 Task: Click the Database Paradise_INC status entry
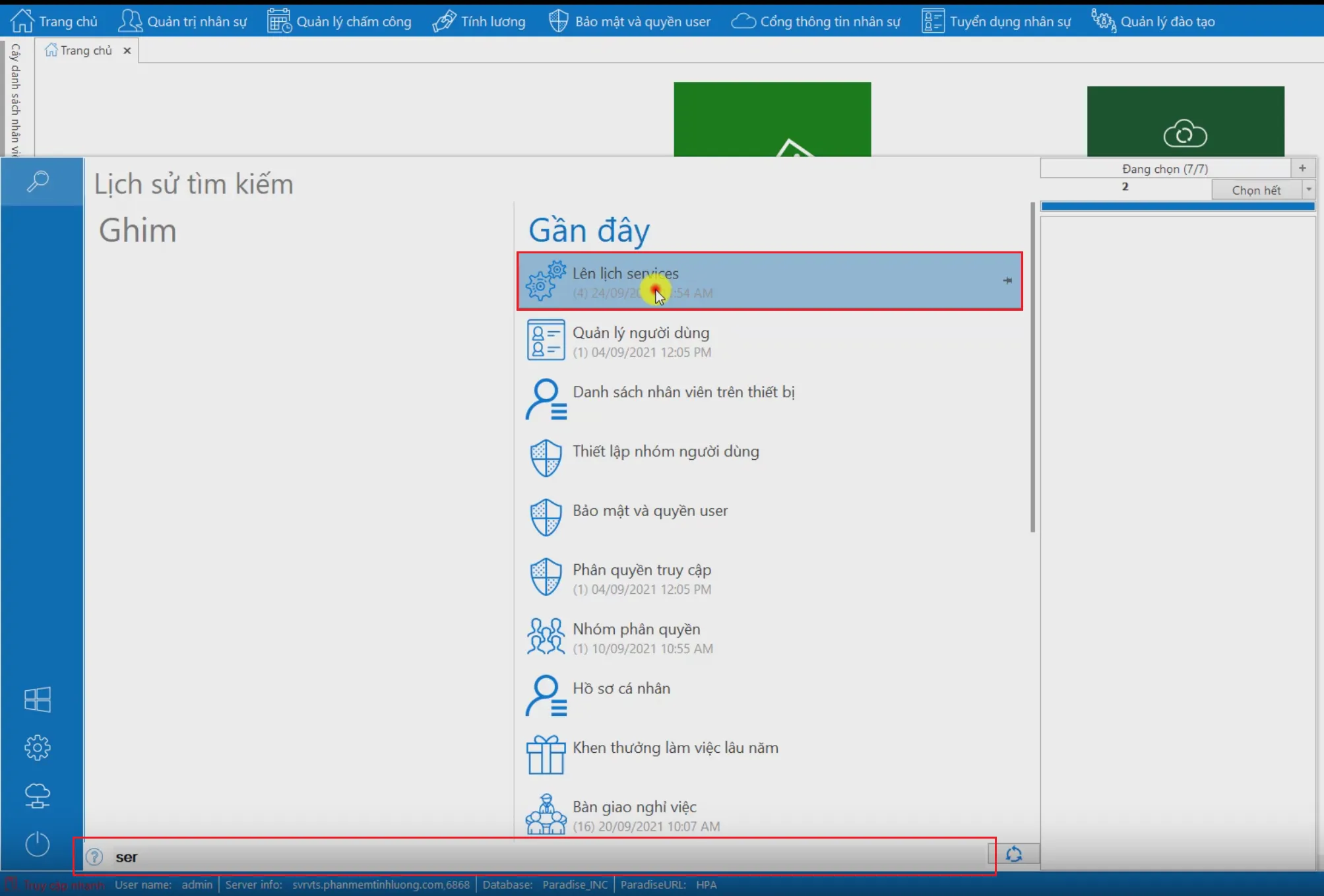click(x=545, y=885)
